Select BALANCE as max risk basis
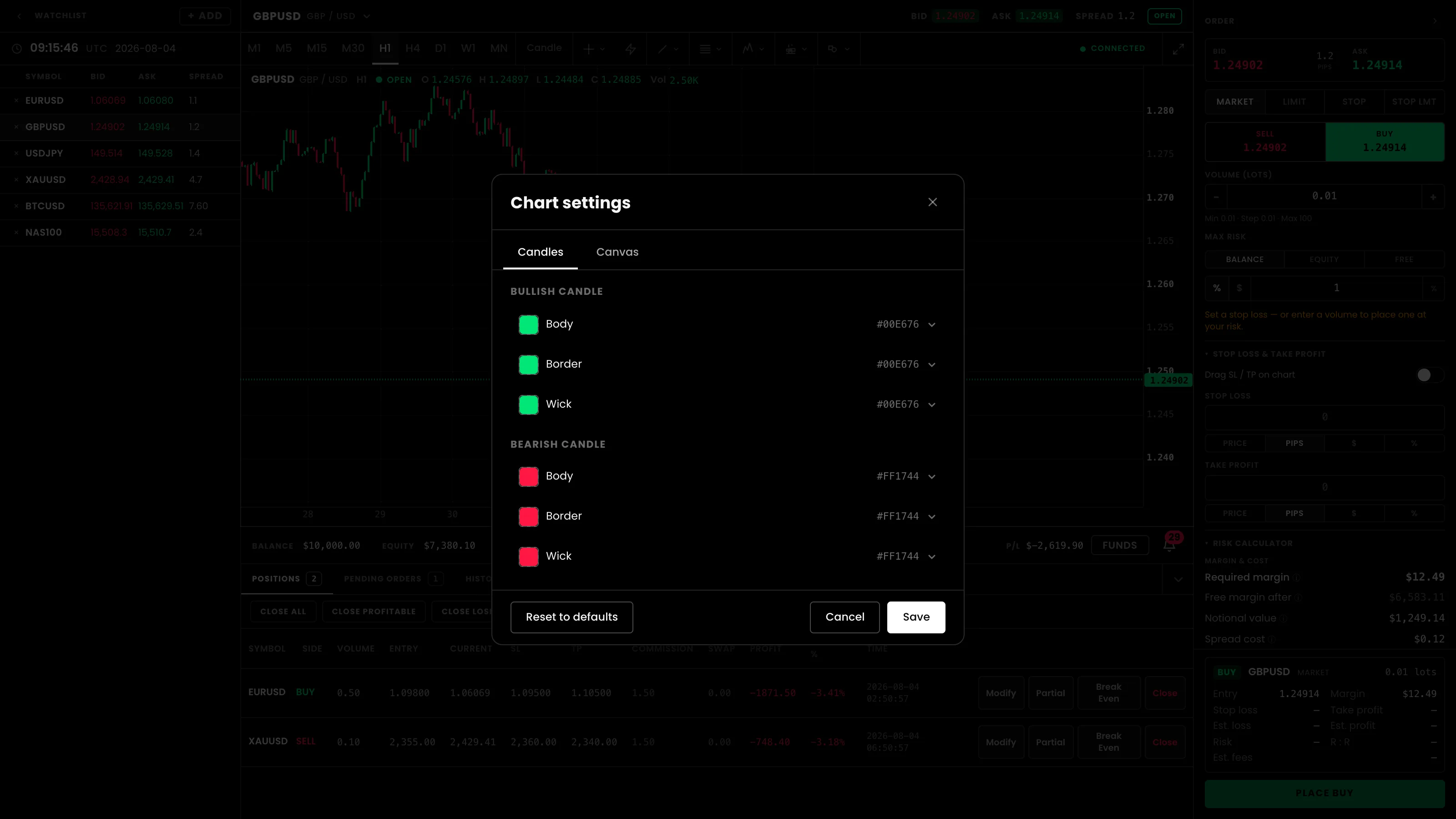Viewport: 1456px width, 819px height. click(x=1244, y=259)
